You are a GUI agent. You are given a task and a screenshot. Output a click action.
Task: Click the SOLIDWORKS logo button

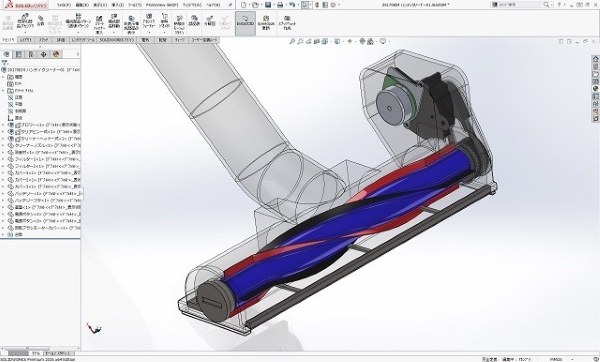click(26, 5)
